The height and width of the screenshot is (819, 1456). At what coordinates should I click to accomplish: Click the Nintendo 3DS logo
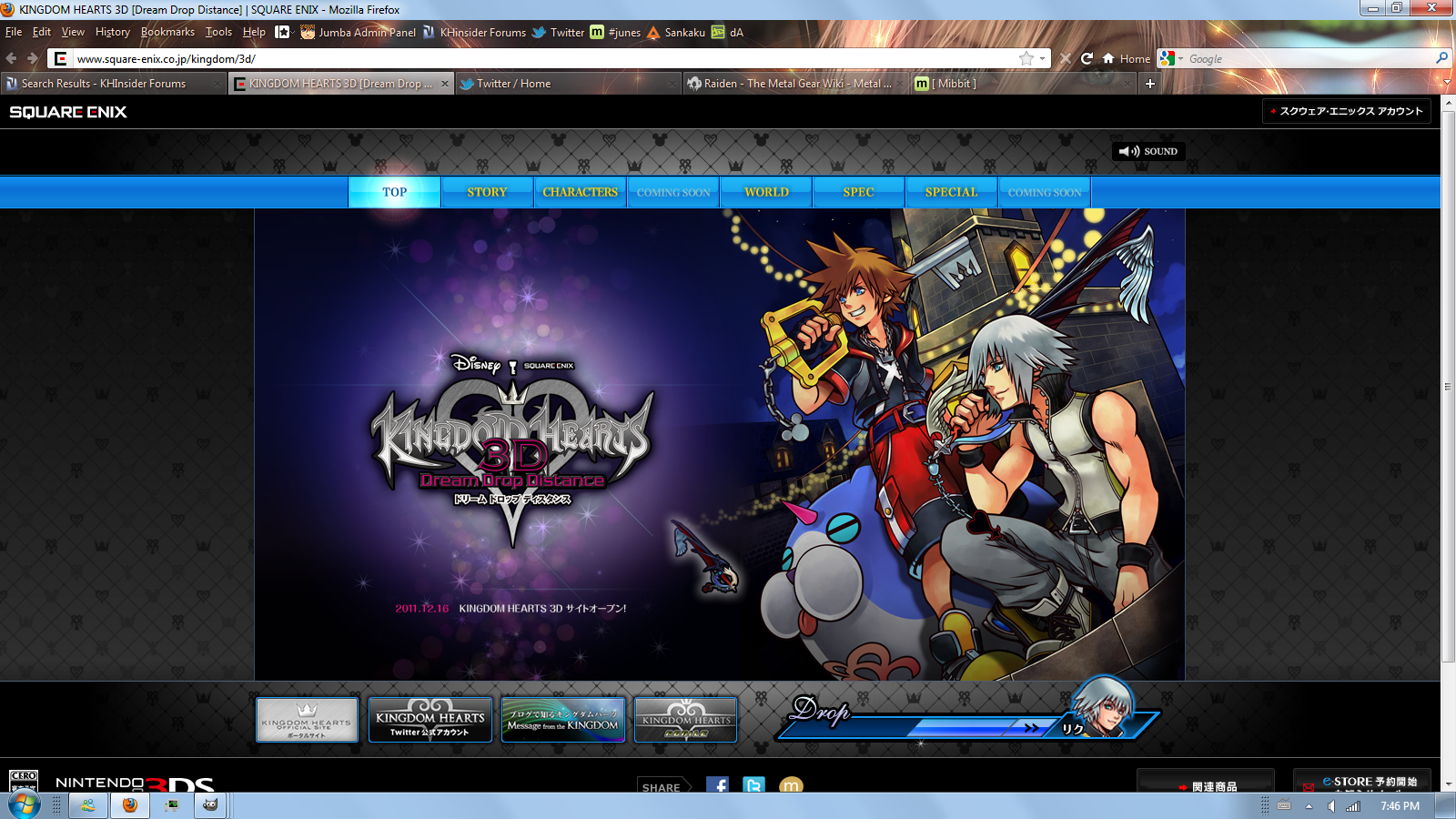pyautogui.click(x=135, y=784)
